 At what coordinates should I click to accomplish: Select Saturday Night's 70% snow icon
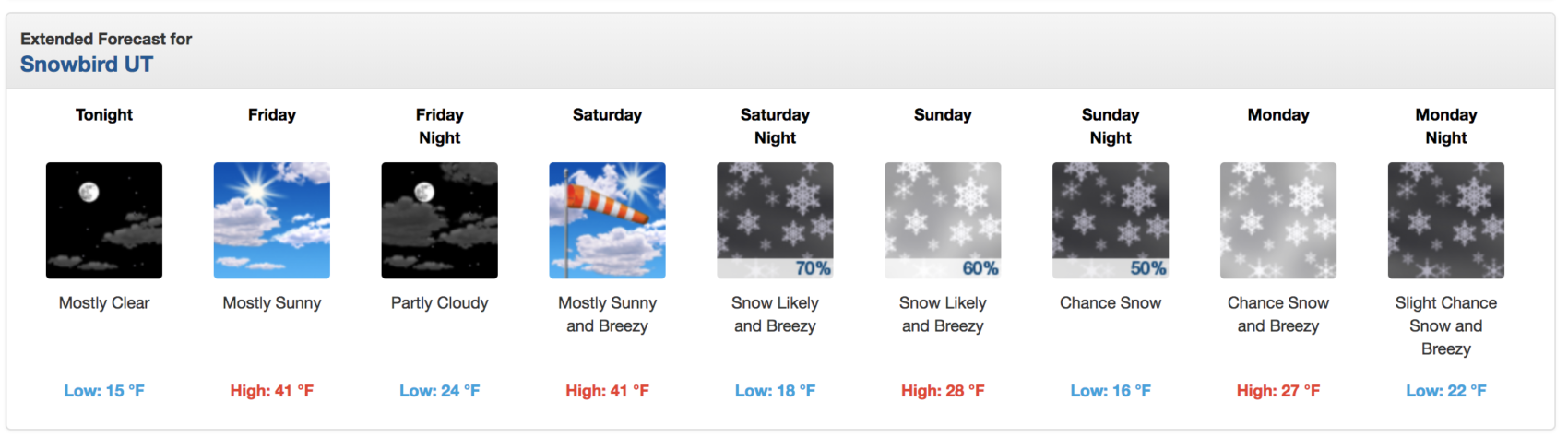click(x=776, y=220)
